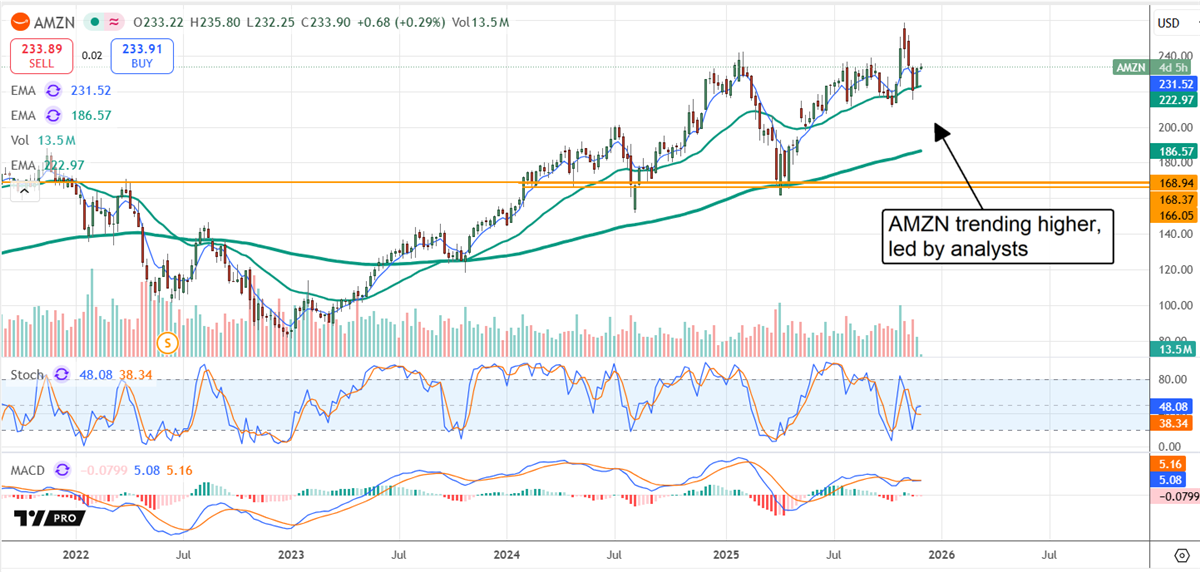Select the Vol 13.5M indicator legend
Image resolution: width=1200 pixels, height=572 pixels.
[45, 141]
